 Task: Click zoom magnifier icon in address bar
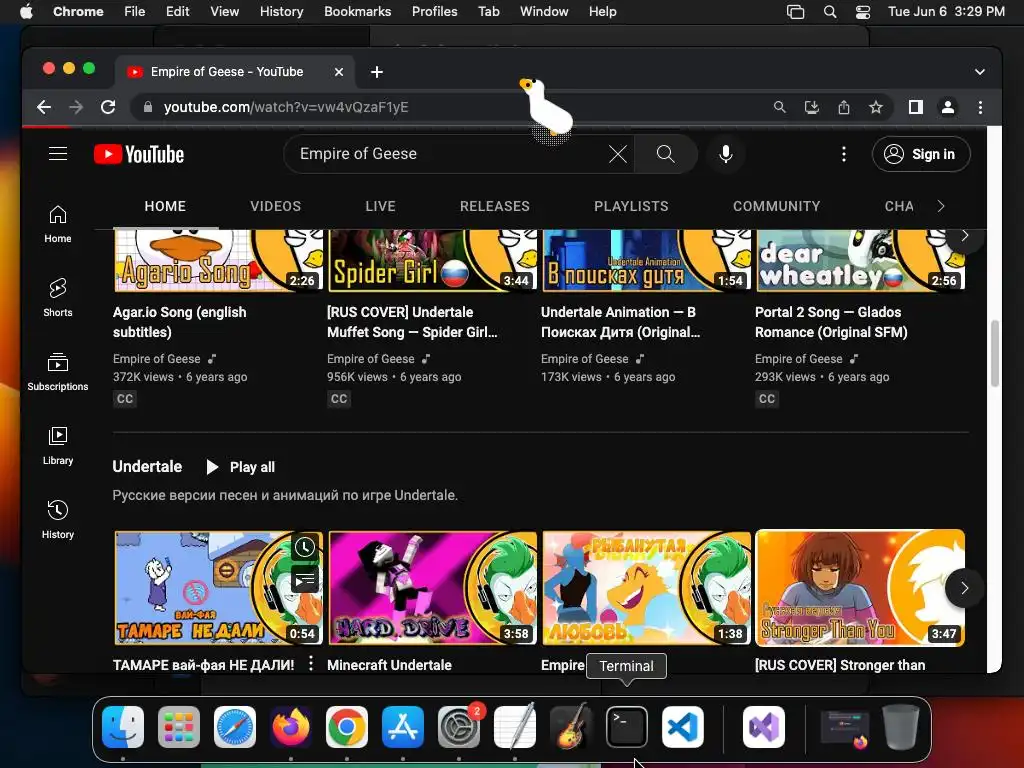point(780,107)
